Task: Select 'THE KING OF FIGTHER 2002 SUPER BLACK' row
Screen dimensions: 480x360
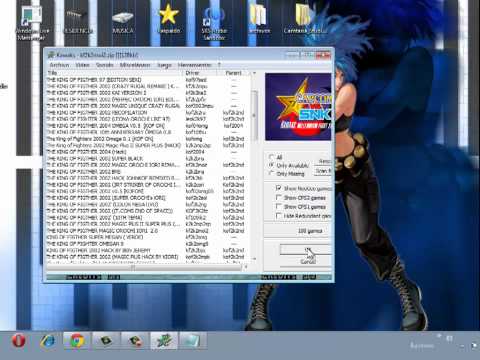Action: pos(147,158)
